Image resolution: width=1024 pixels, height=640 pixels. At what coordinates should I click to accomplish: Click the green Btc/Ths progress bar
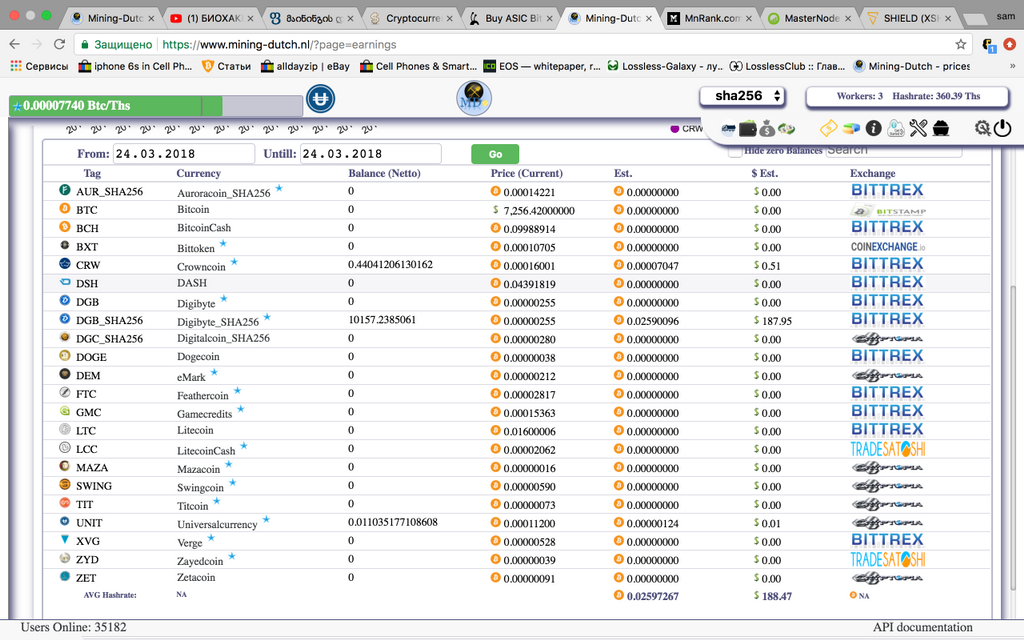click(155, 106)
